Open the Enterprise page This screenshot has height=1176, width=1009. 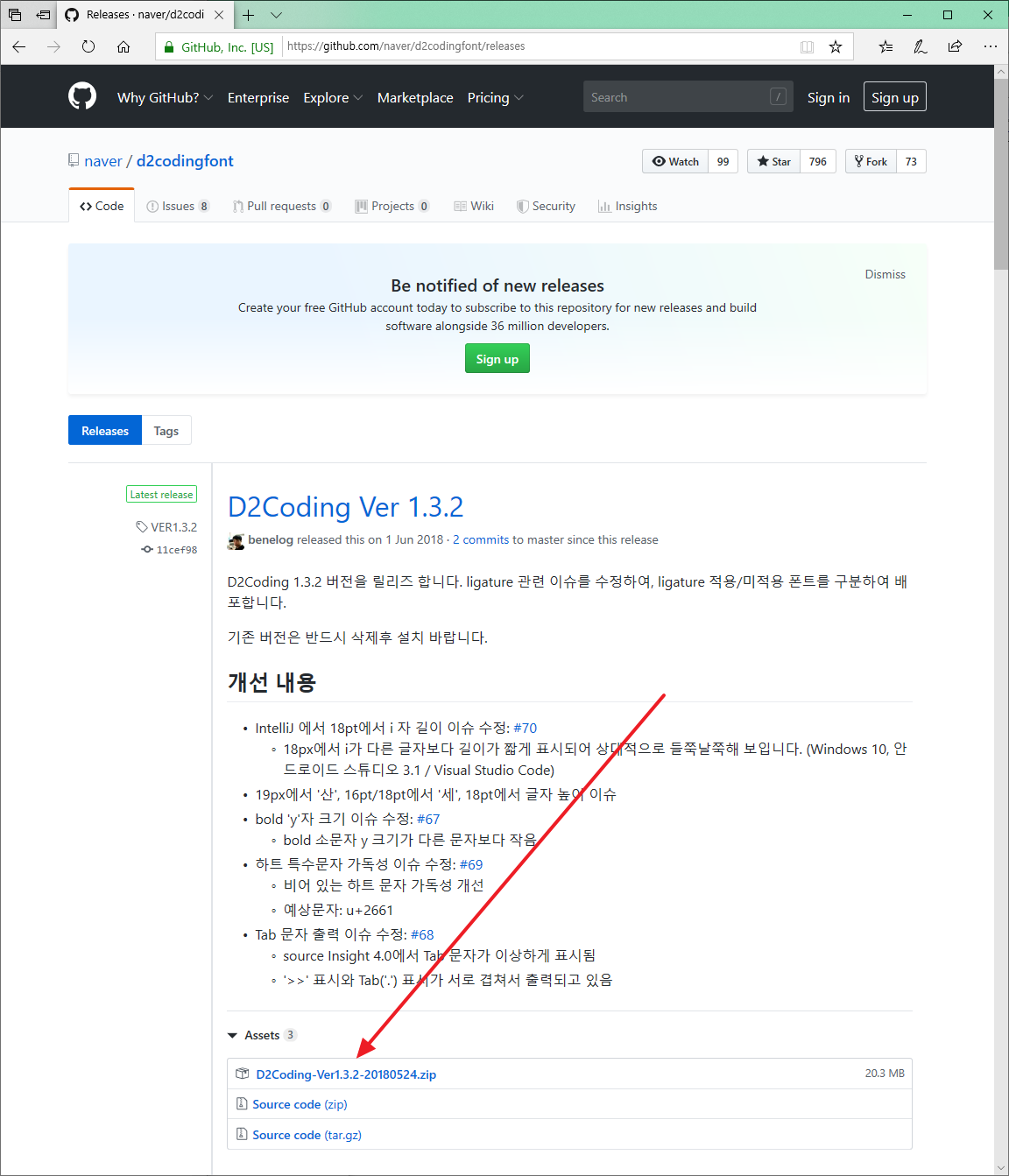pos(258,98)
